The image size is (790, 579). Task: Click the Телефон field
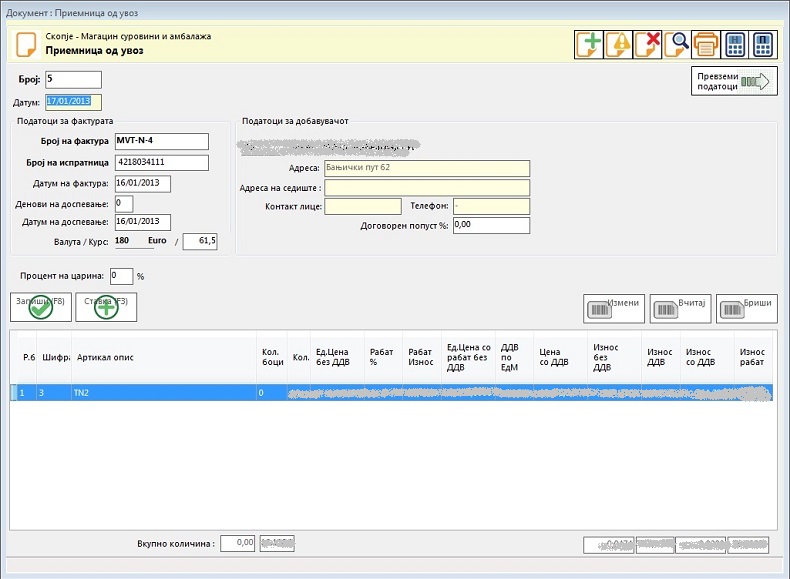click(x=491, y=206)
